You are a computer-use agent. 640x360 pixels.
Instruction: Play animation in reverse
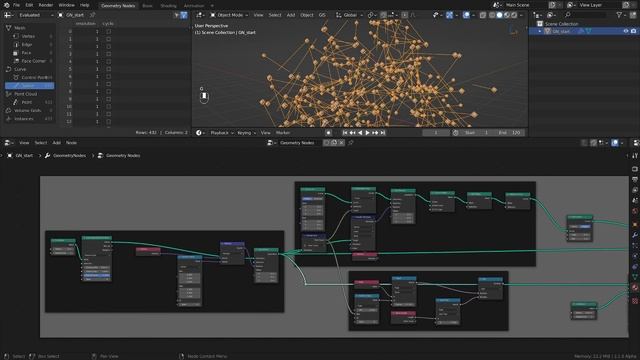[360, 133]
